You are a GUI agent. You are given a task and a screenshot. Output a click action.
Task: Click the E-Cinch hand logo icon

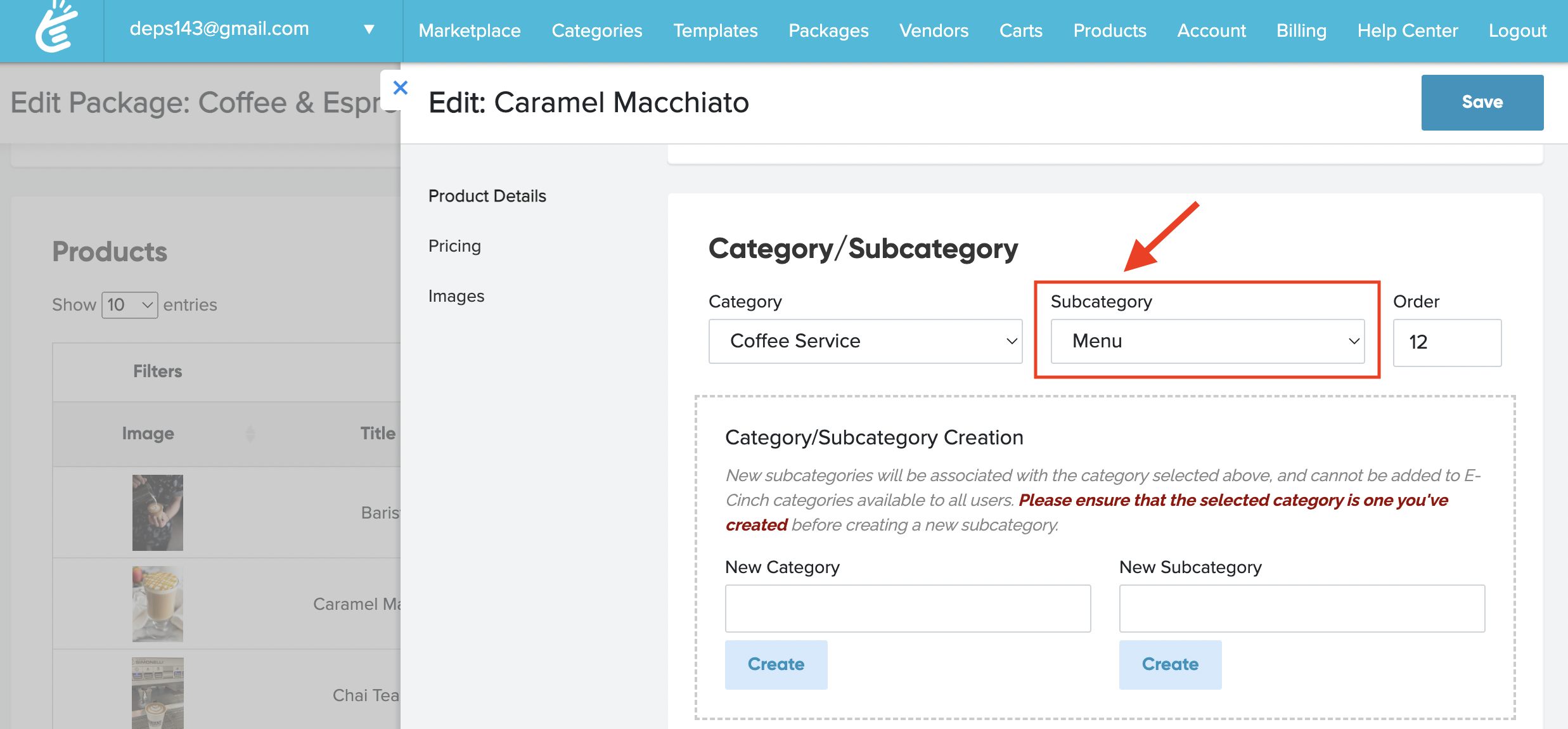coord(56,29)
